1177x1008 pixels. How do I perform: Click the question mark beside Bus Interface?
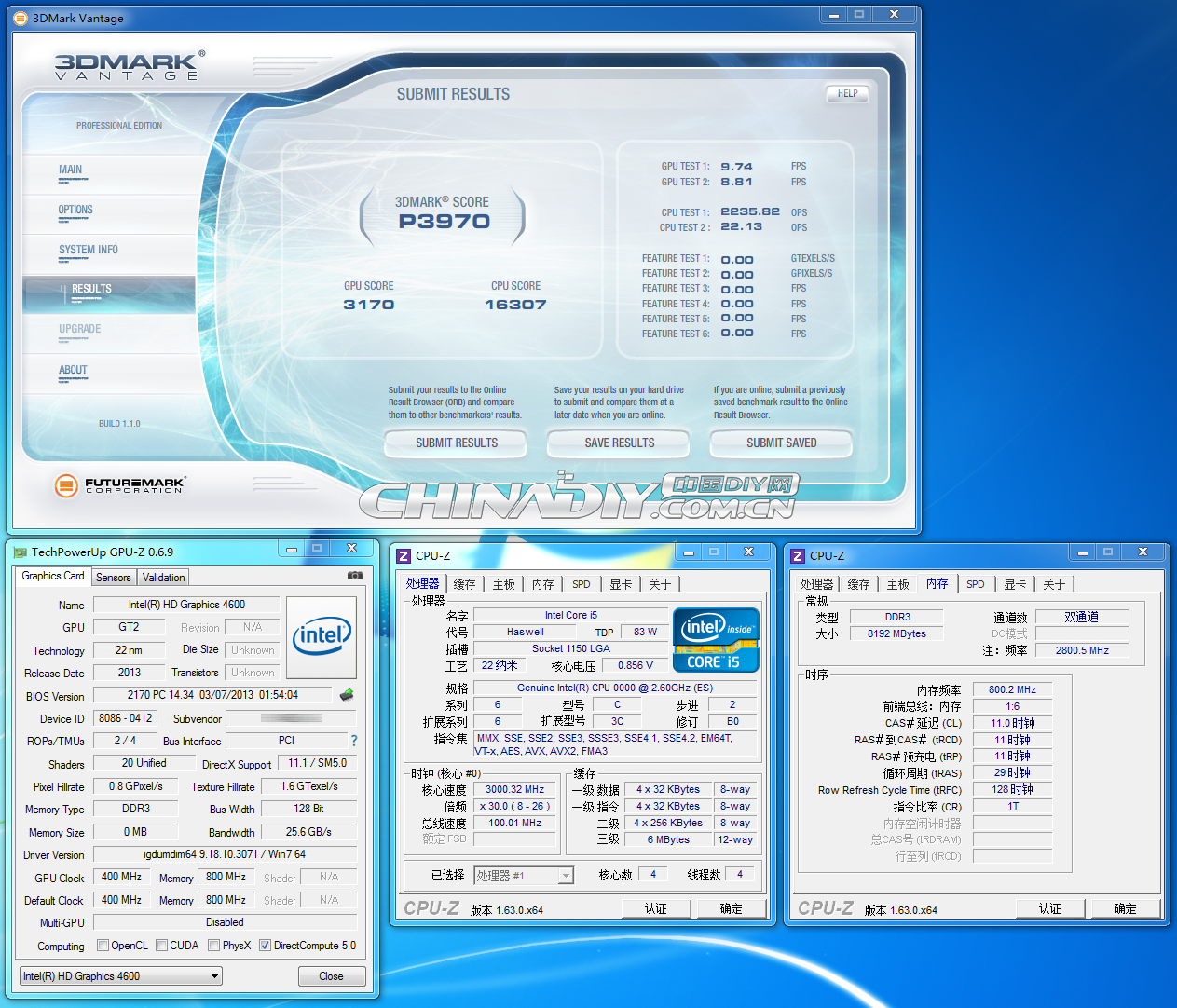coord(352,740)
